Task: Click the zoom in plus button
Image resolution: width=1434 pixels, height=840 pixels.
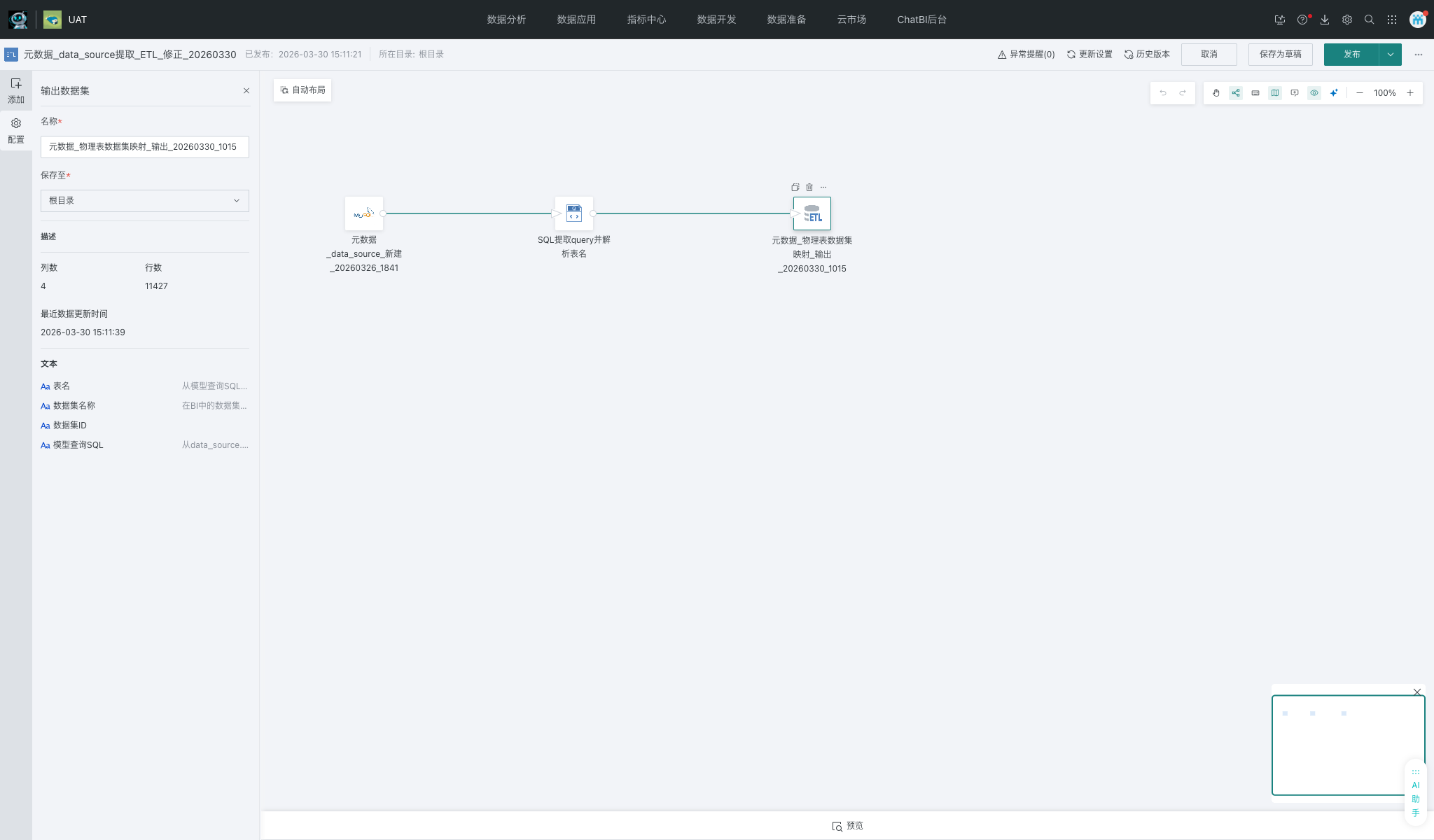Action: [1410, 93]
